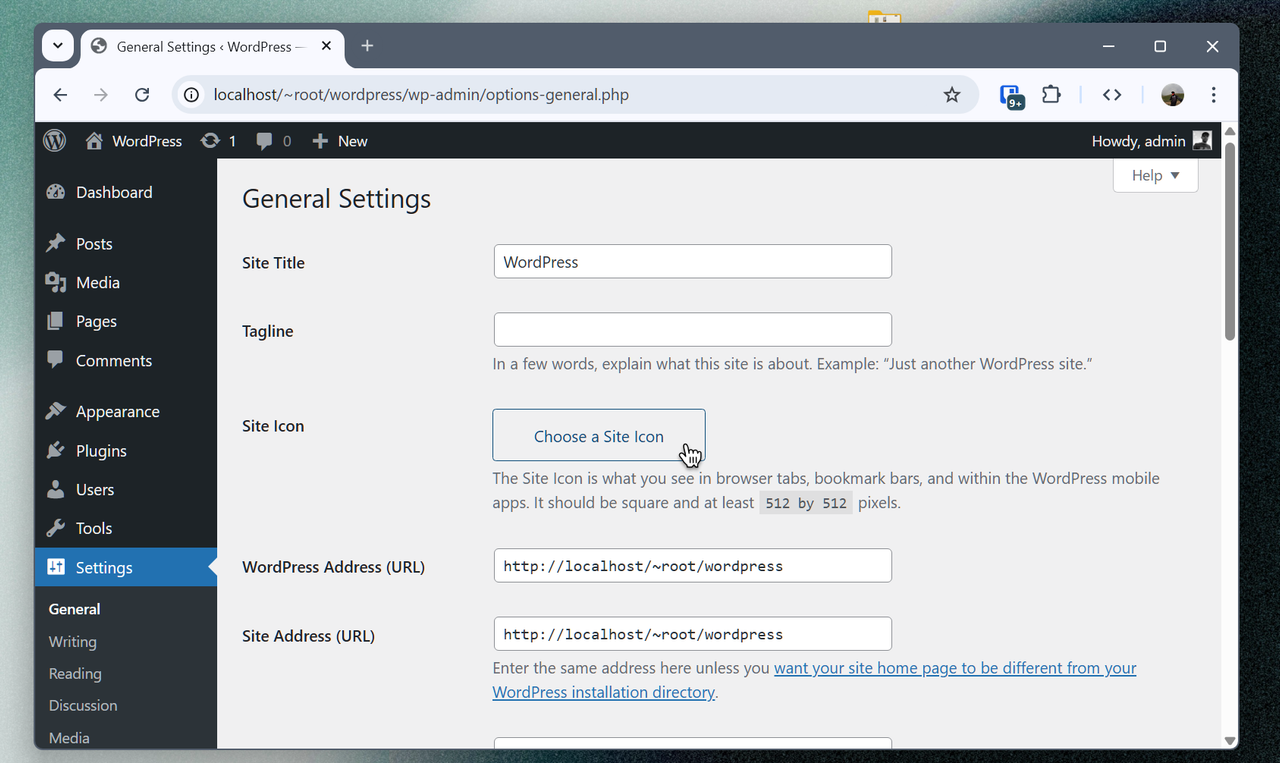Image resolution: width=1280 pixels, height=763 pixels.
Task: Click the Comments bubble icon in sidebar
Action: [x=56, y=360]
